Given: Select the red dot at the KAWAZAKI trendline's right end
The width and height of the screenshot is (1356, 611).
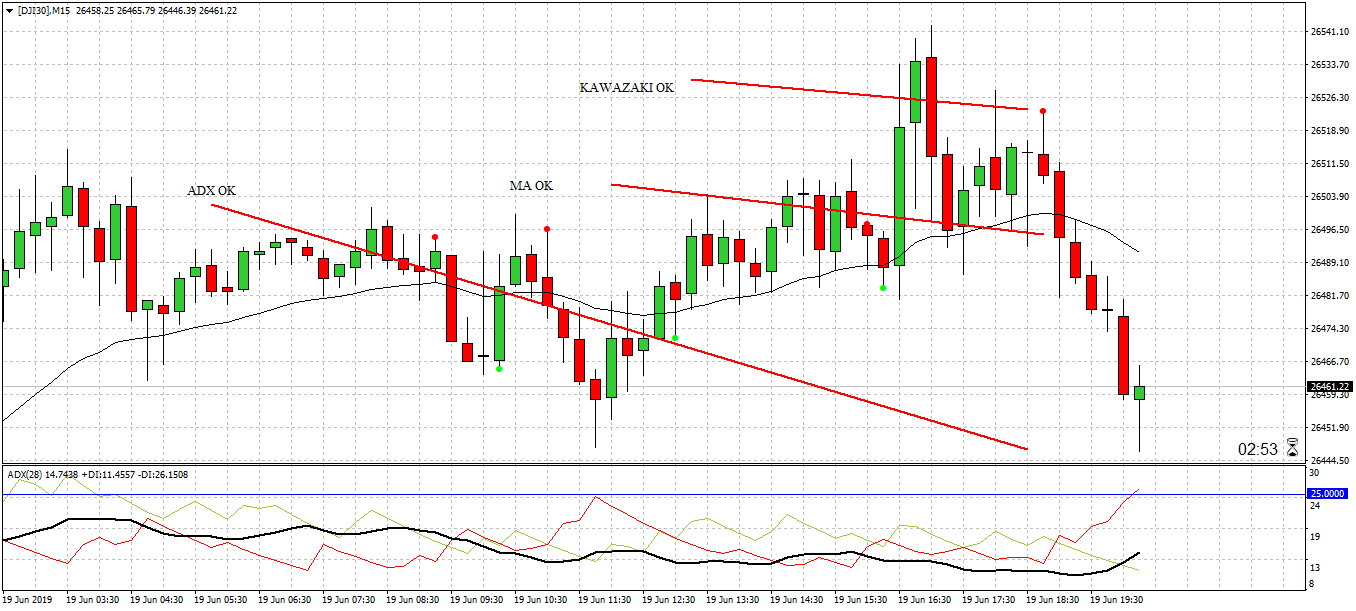Looking at the screenshot, I should coord(1043,111).
